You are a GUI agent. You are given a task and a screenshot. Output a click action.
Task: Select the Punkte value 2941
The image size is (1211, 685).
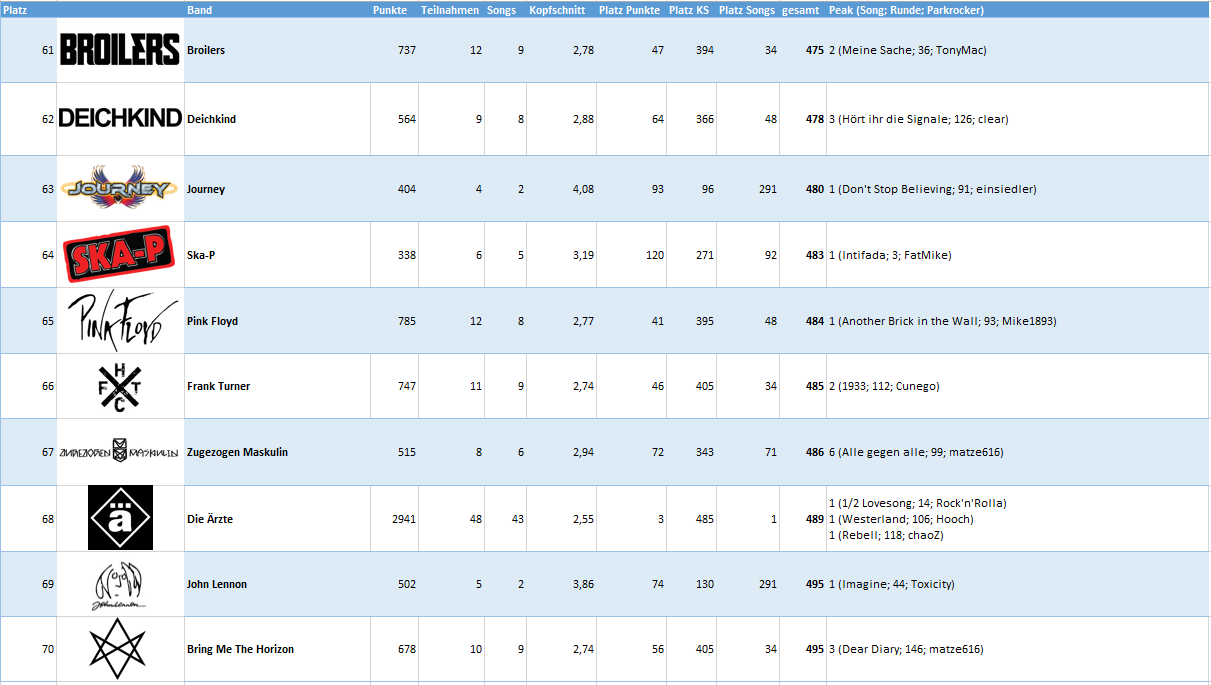coord(404,519)
